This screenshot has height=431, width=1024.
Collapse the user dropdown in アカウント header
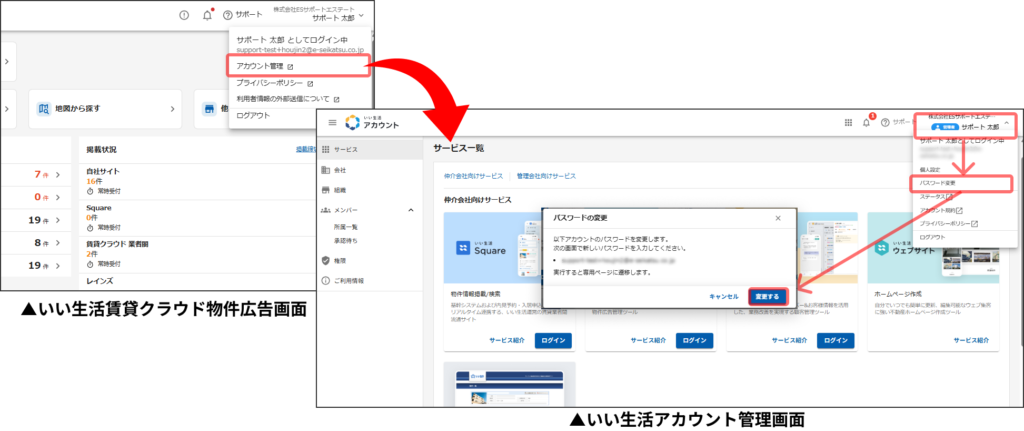coord(1006,125)
